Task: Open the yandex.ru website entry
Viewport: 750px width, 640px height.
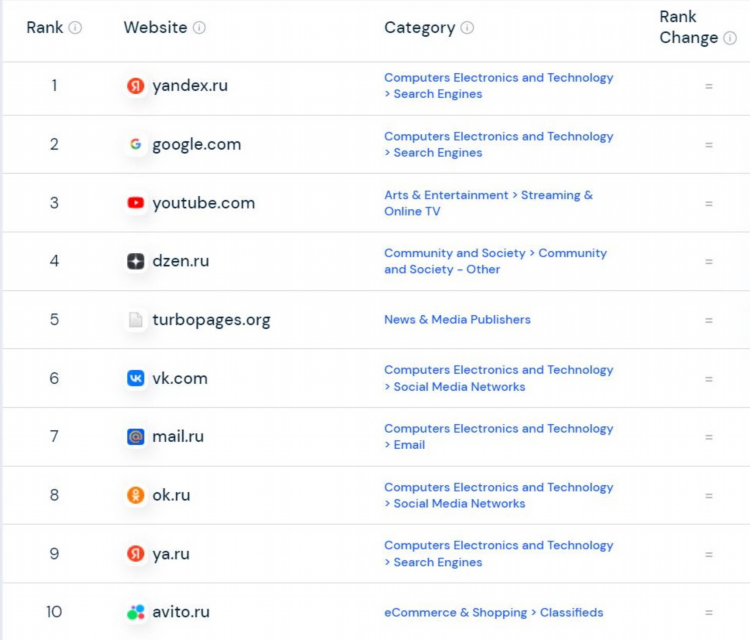Action: coord(190,86)
